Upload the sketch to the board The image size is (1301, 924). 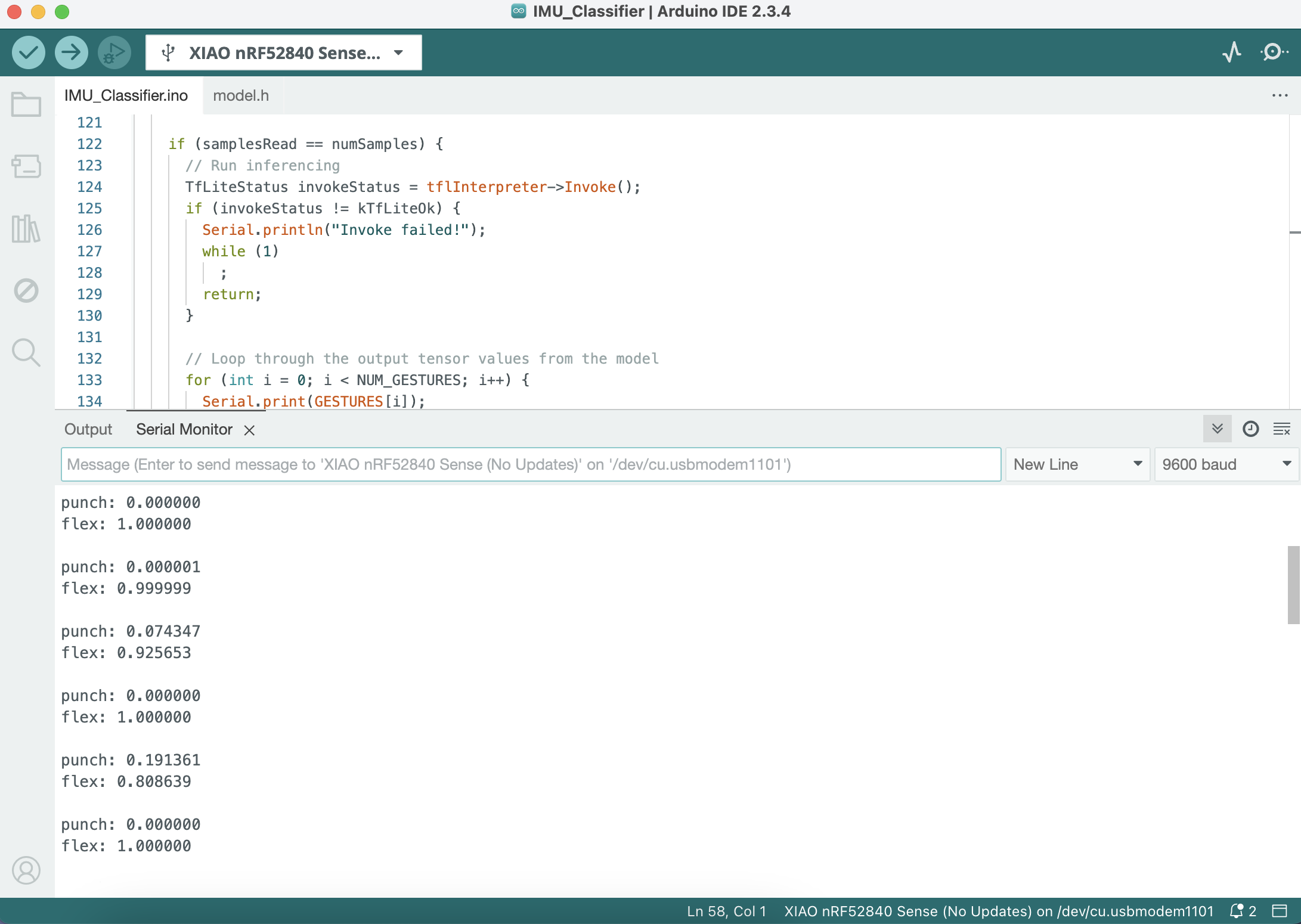tap(72, 52)
